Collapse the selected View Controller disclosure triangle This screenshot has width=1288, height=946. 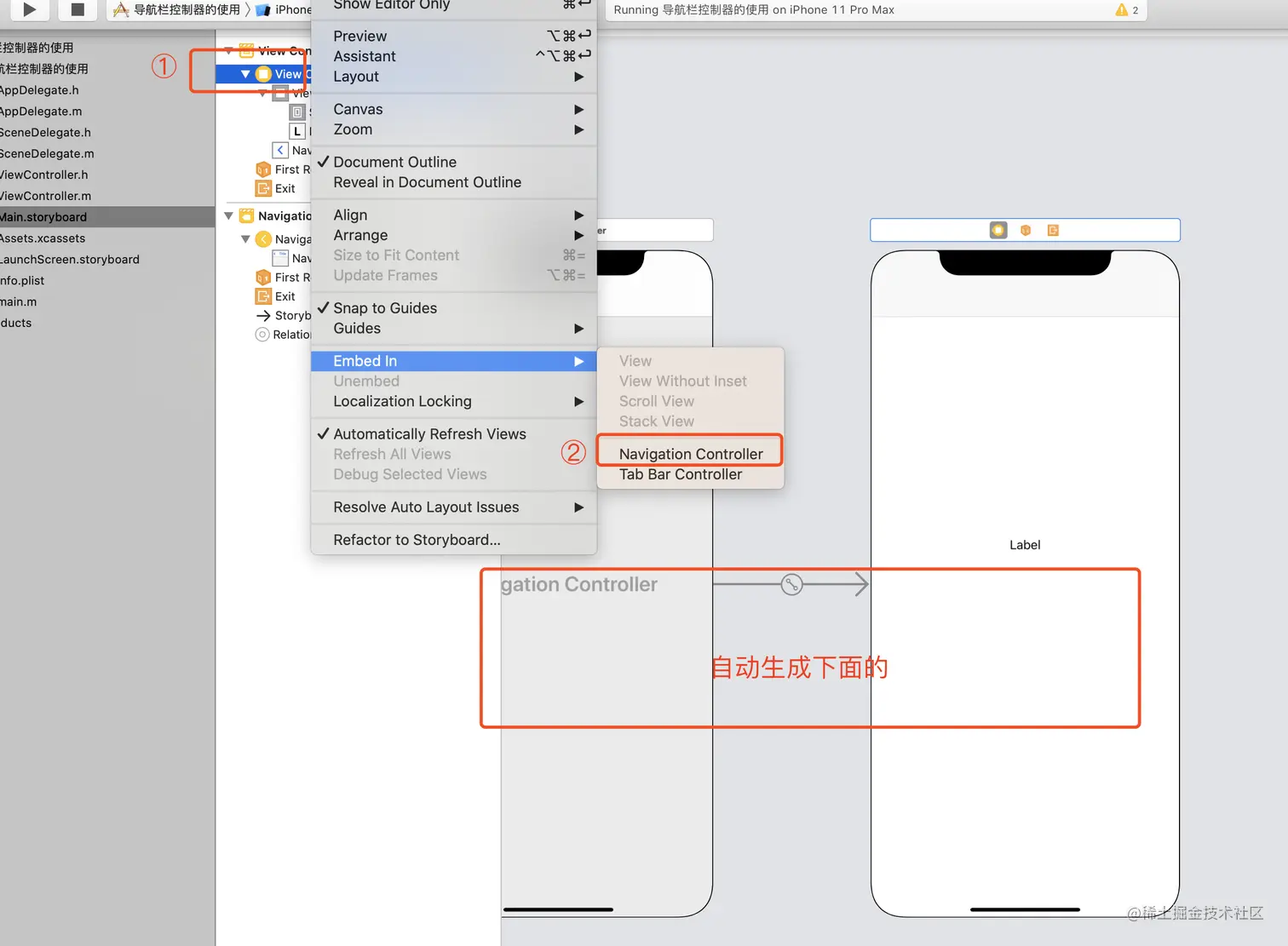(x=245, y=74)
